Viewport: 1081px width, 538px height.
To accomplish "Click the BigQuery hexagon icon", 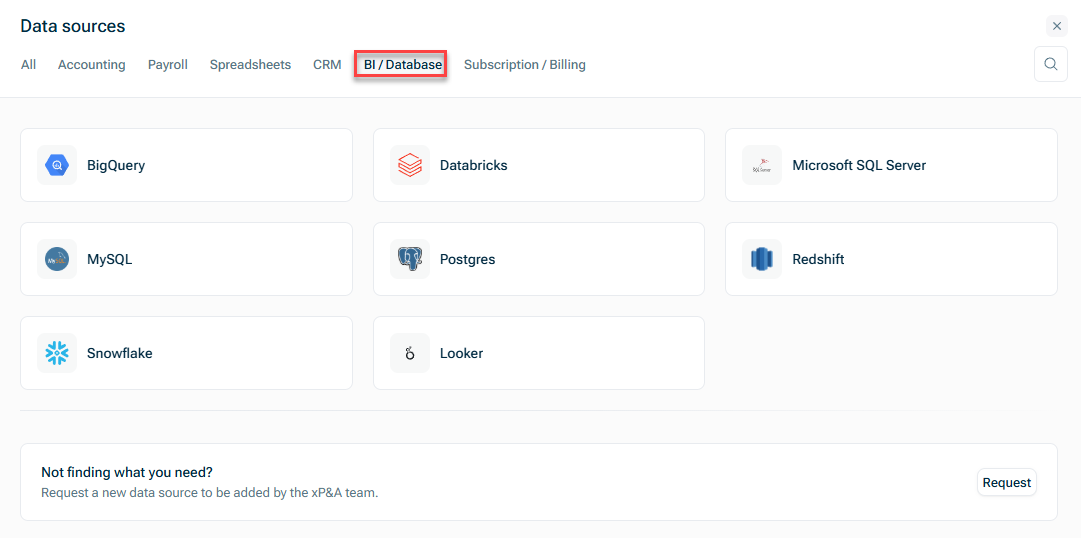I will point(57,165).
